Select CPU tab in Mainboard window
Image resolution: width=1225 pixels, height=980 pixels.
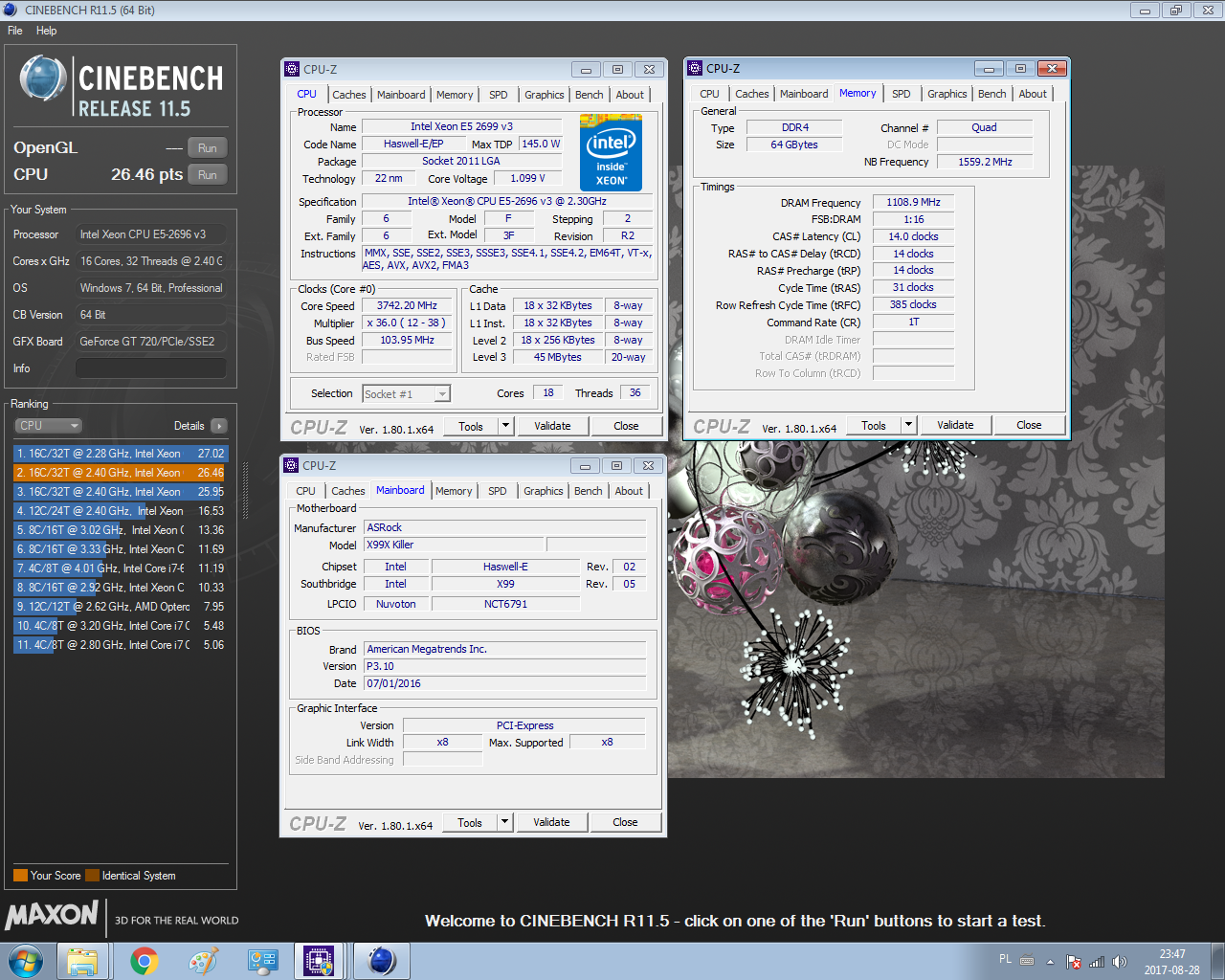point(305,491)
